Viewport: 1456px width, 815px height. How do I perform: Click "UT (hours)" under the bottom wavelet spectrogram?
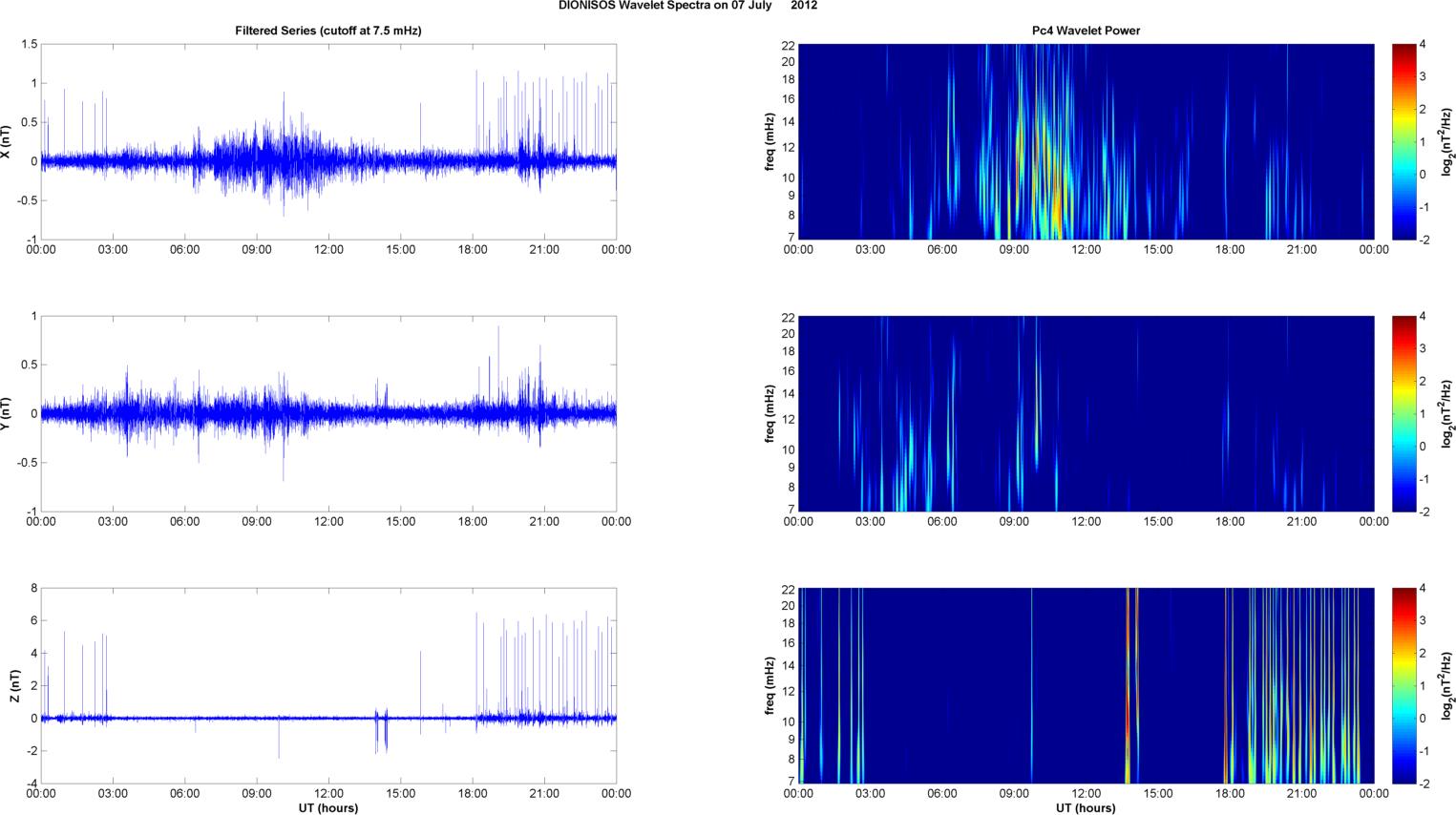(1086, 808)
